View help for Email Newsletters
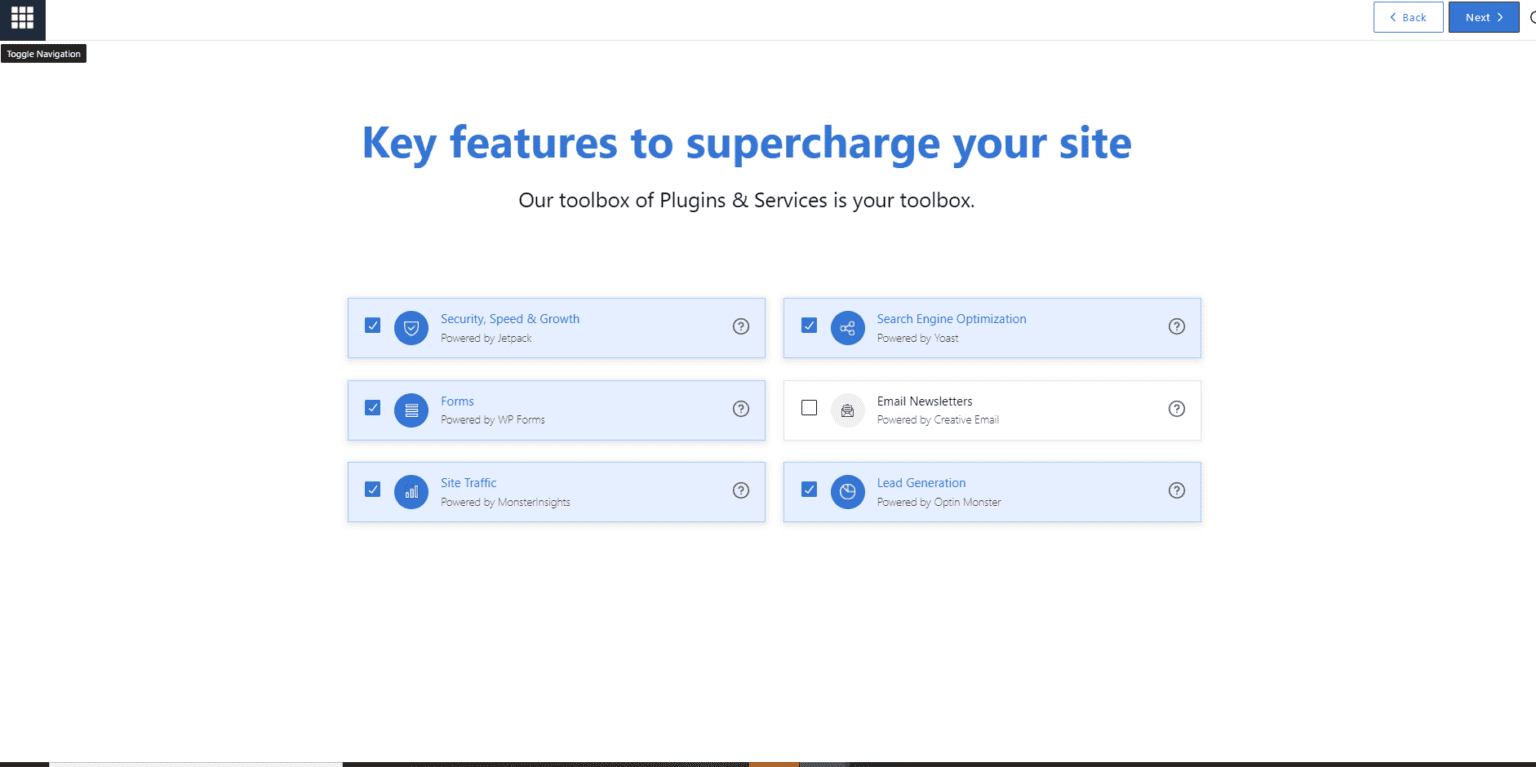 tap(1177, 408)
